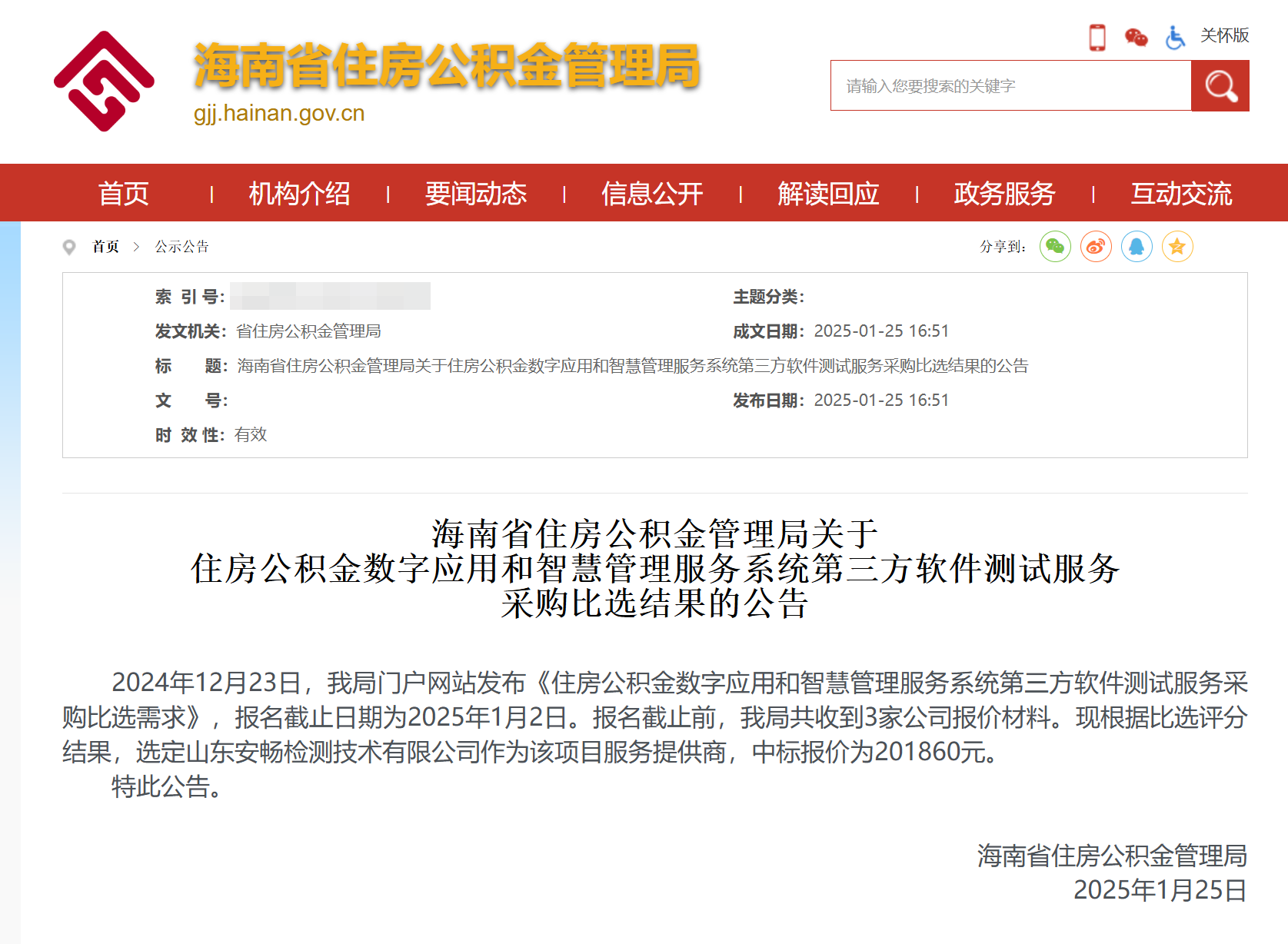Click the 标题 metadata title text
The image size is (1288, 944).
(633, 366)
